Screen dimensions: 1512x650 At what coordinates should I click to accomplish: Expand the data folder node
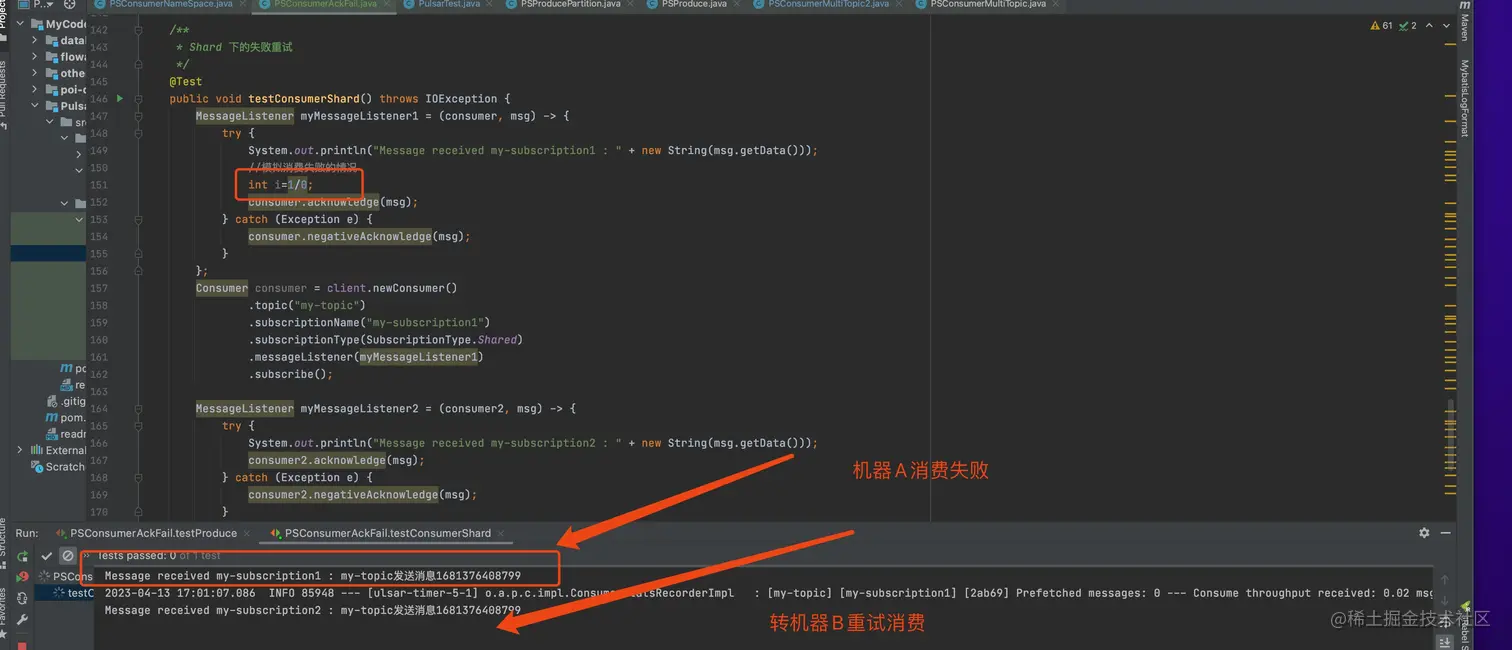coord(36,41)
